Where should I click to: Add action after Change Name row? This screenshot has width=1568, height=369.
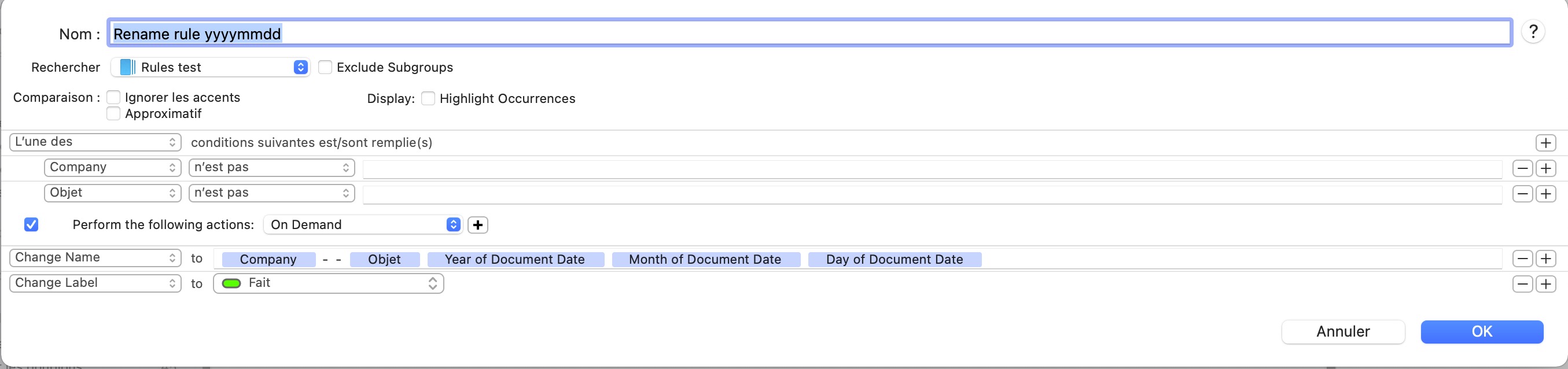(x=1545, y=259)
